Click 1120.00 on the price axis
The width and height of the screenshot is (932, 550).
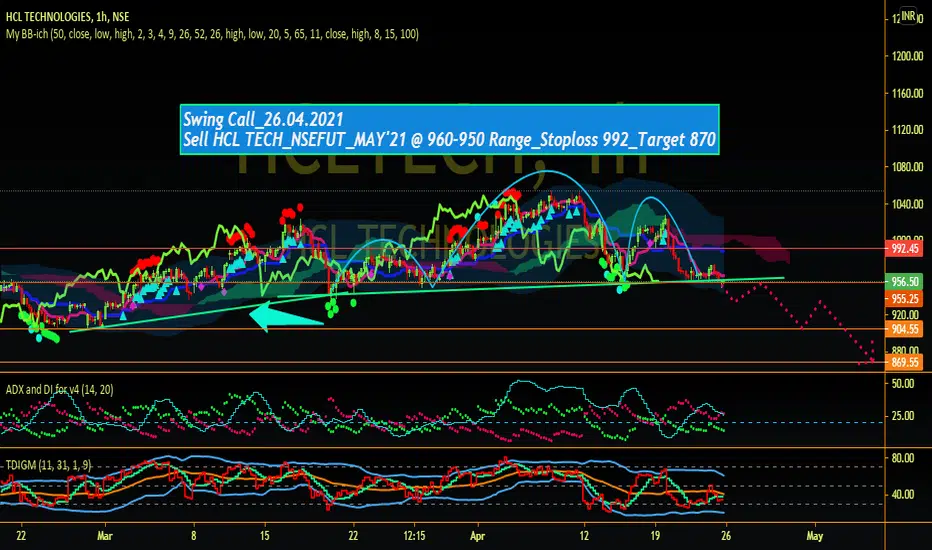point(907,130)
